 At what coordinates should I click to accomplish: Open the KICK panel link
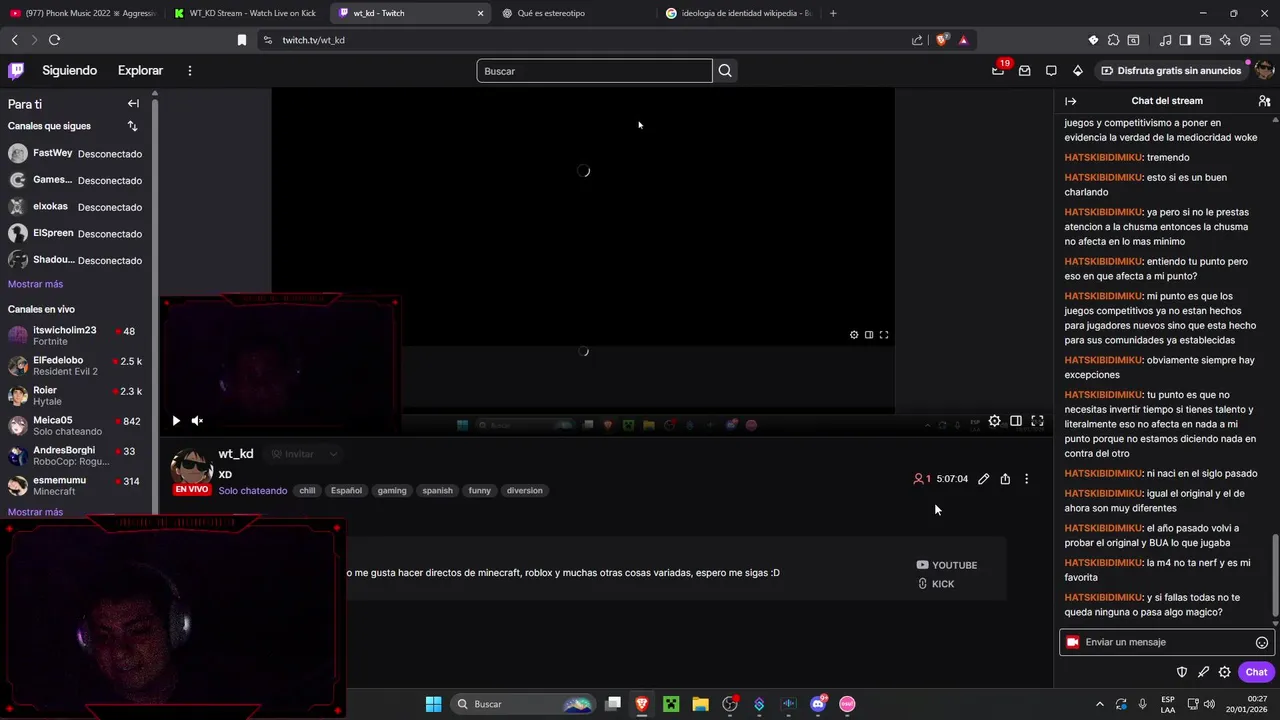point(936,584)
